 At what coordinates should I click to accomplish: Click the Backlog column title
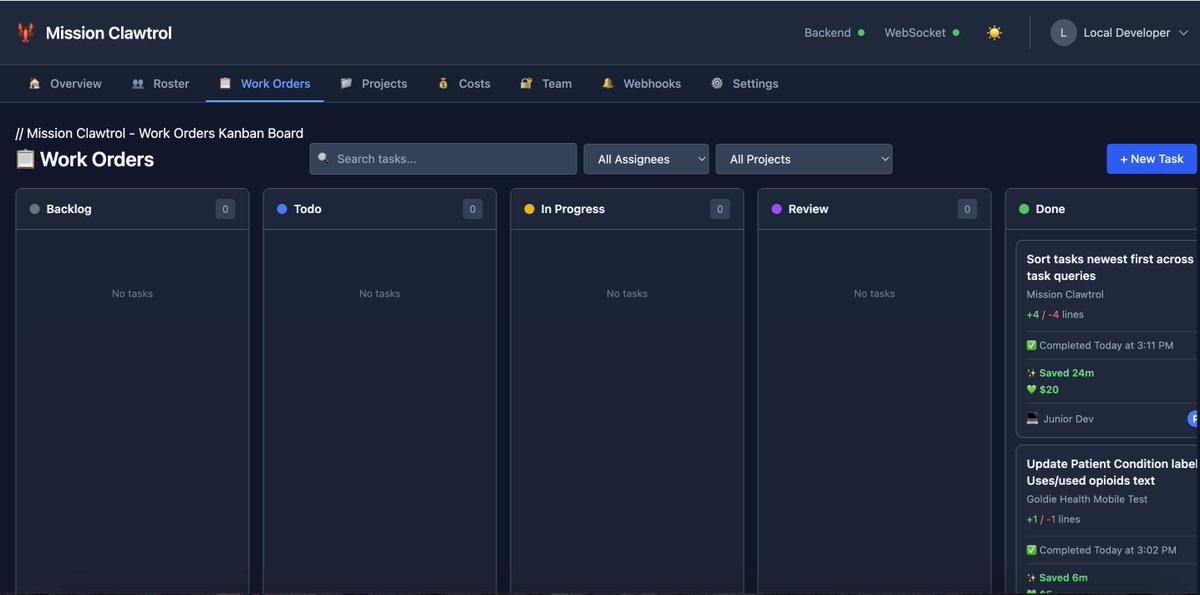pos(69,209)
